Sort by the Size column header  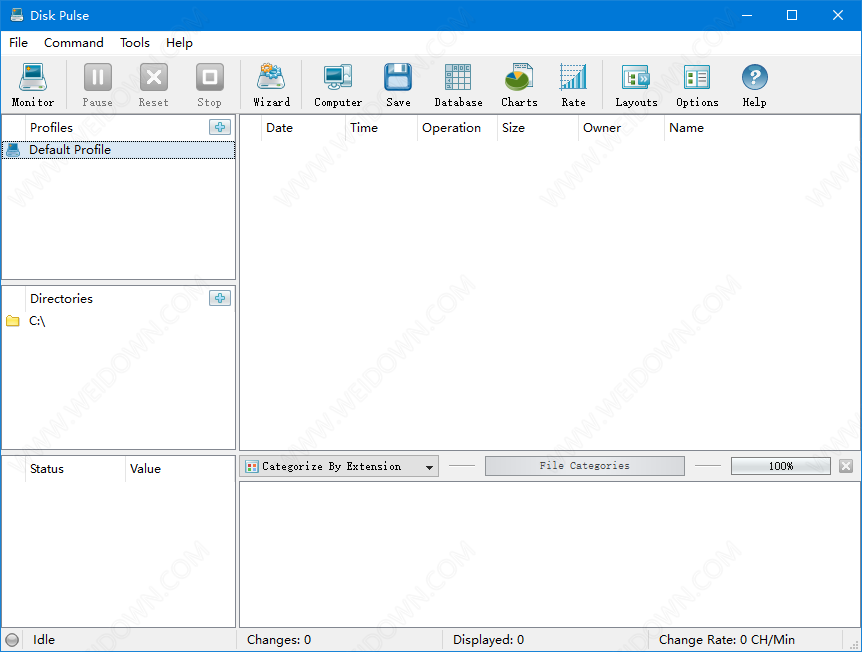(538, 128)
